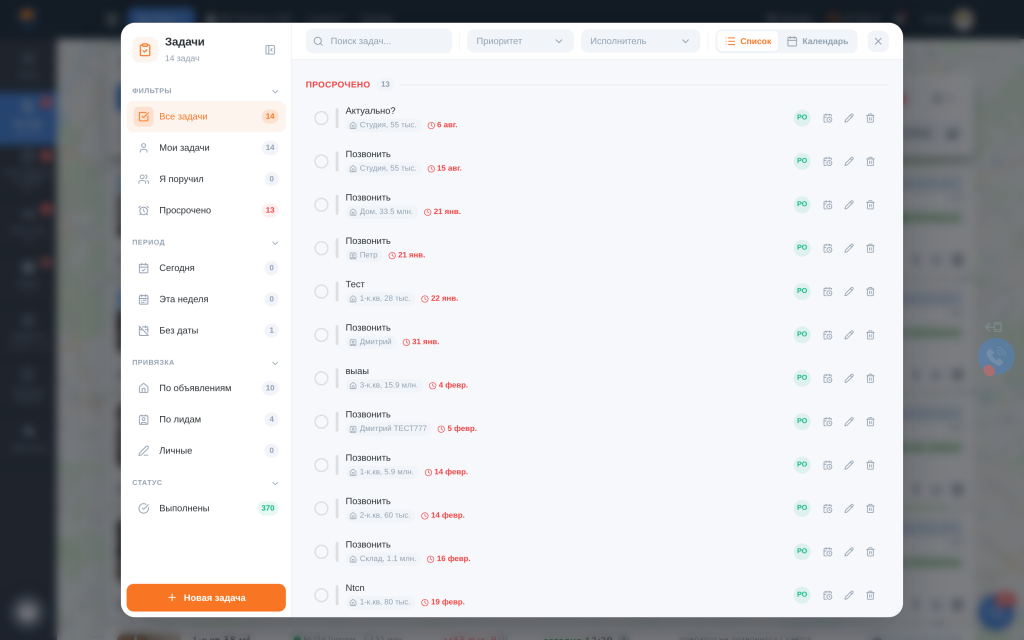Focus the 'Поиск задач...' search field
The height and width of the screenshot is (640, 1024).
coord(379,41)
